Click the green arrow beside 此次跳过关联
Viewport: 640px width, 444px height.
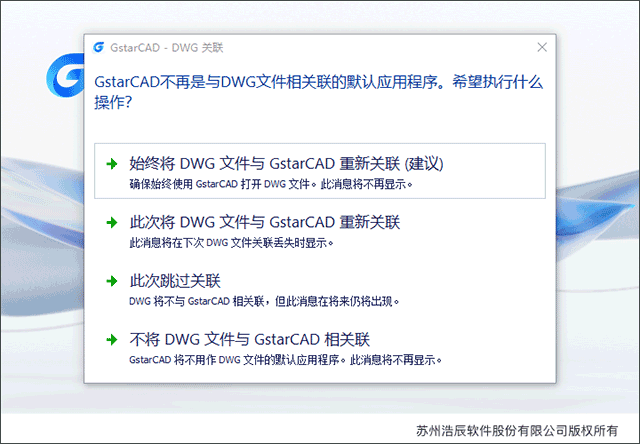[x=111, y=281]
